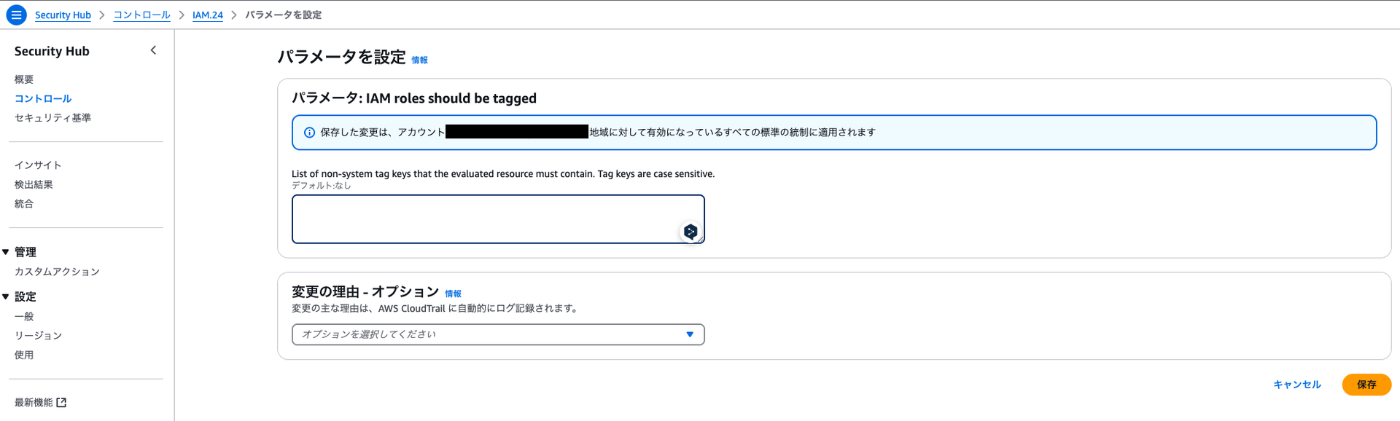Open 最新機能 link in the sidebar

point(34,402)
